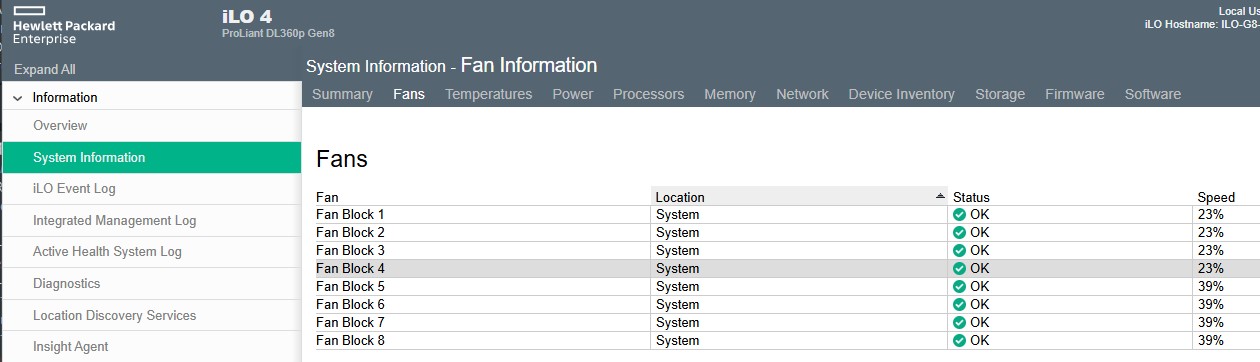Open Overview in the sidebar
This screenshot has width=1260, height=362.
pos(151,126)
